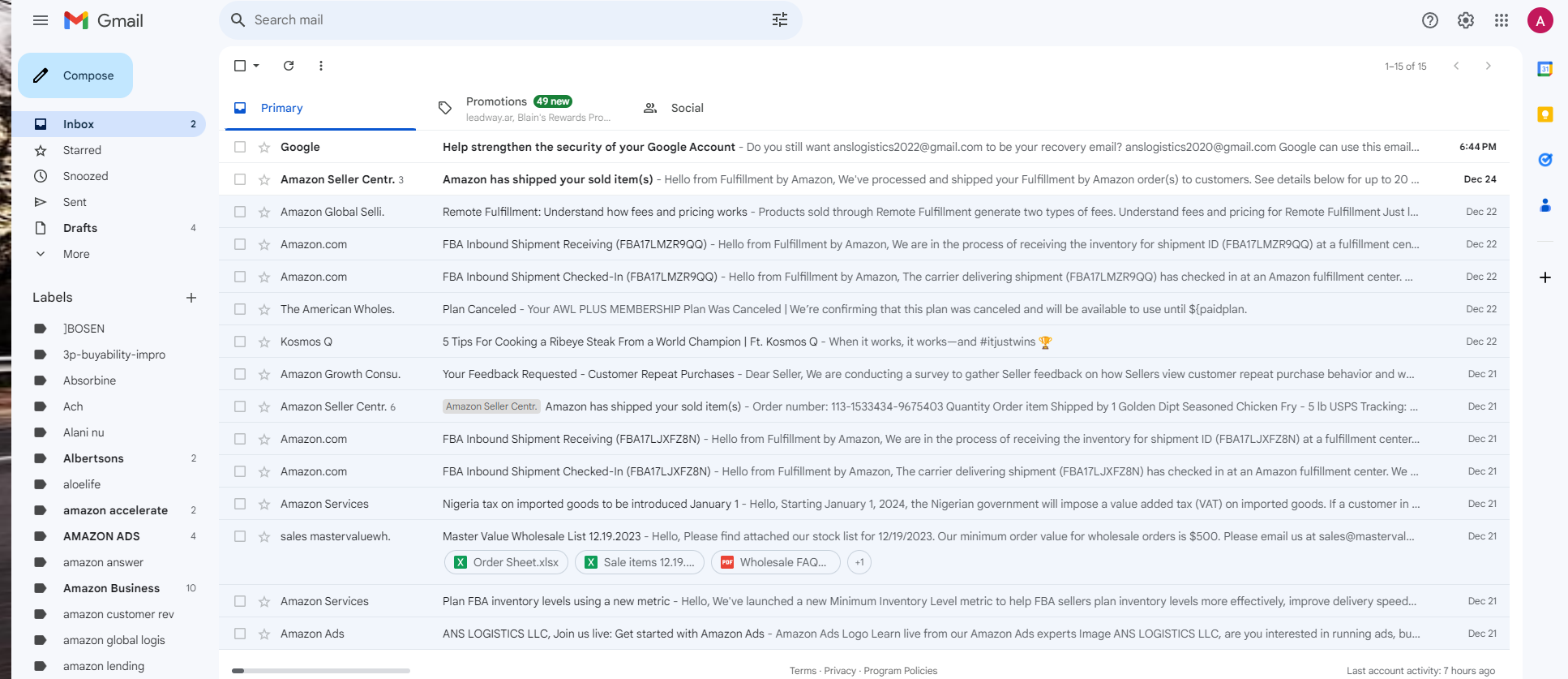This screenshot has height=679, width=1568.
Task: Select the Google email checkbox
Action: click(240, 147)
